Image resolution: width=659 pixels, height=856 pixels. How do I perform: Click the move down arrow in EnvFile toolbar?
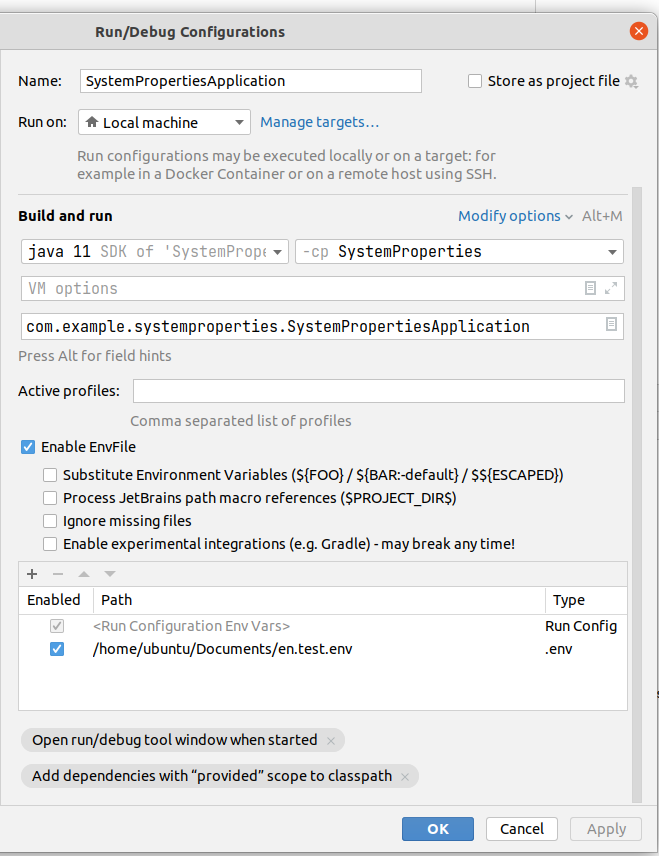110,574
